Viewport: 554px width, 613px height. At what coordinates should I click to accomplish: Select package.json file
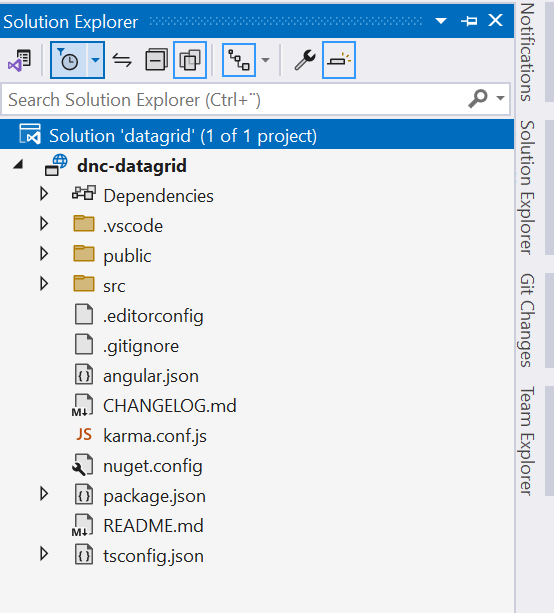154,496
